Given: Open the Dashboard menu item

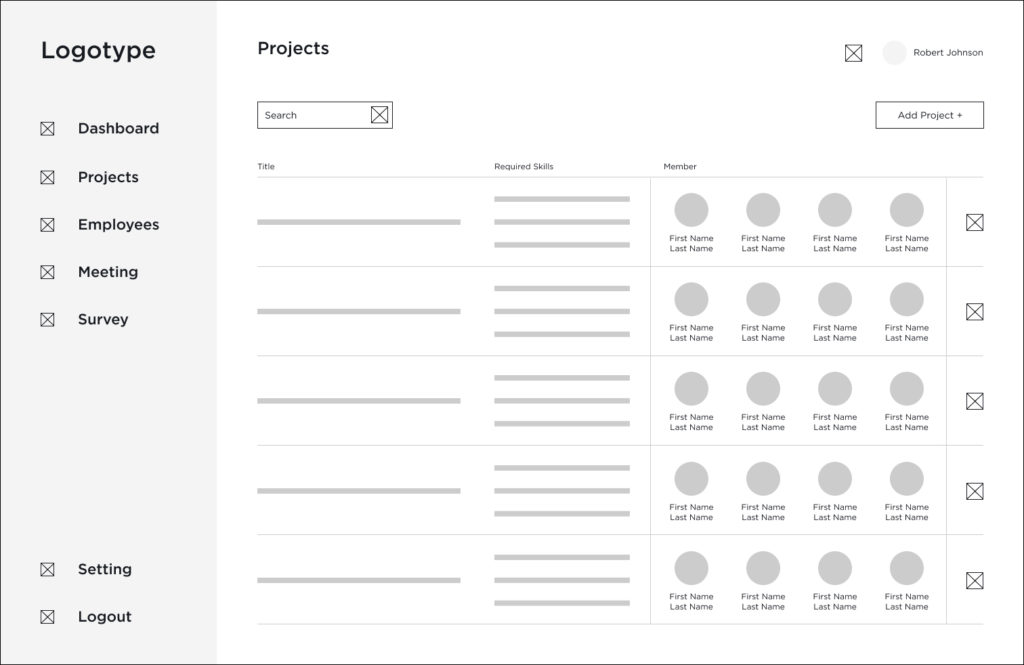Looking at the screenshot, I should 118,129.
